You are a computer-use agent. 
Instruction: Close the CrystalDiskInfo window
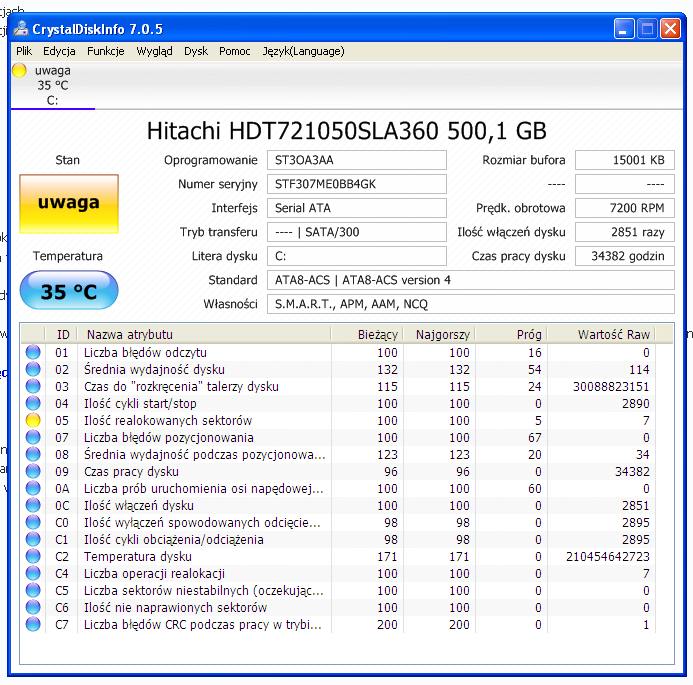670,29
